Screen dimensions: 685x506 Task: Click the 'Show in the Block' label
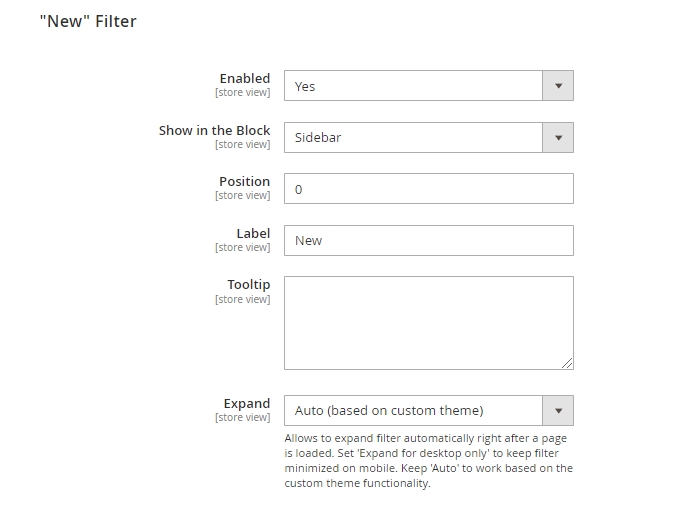point(214,130)
